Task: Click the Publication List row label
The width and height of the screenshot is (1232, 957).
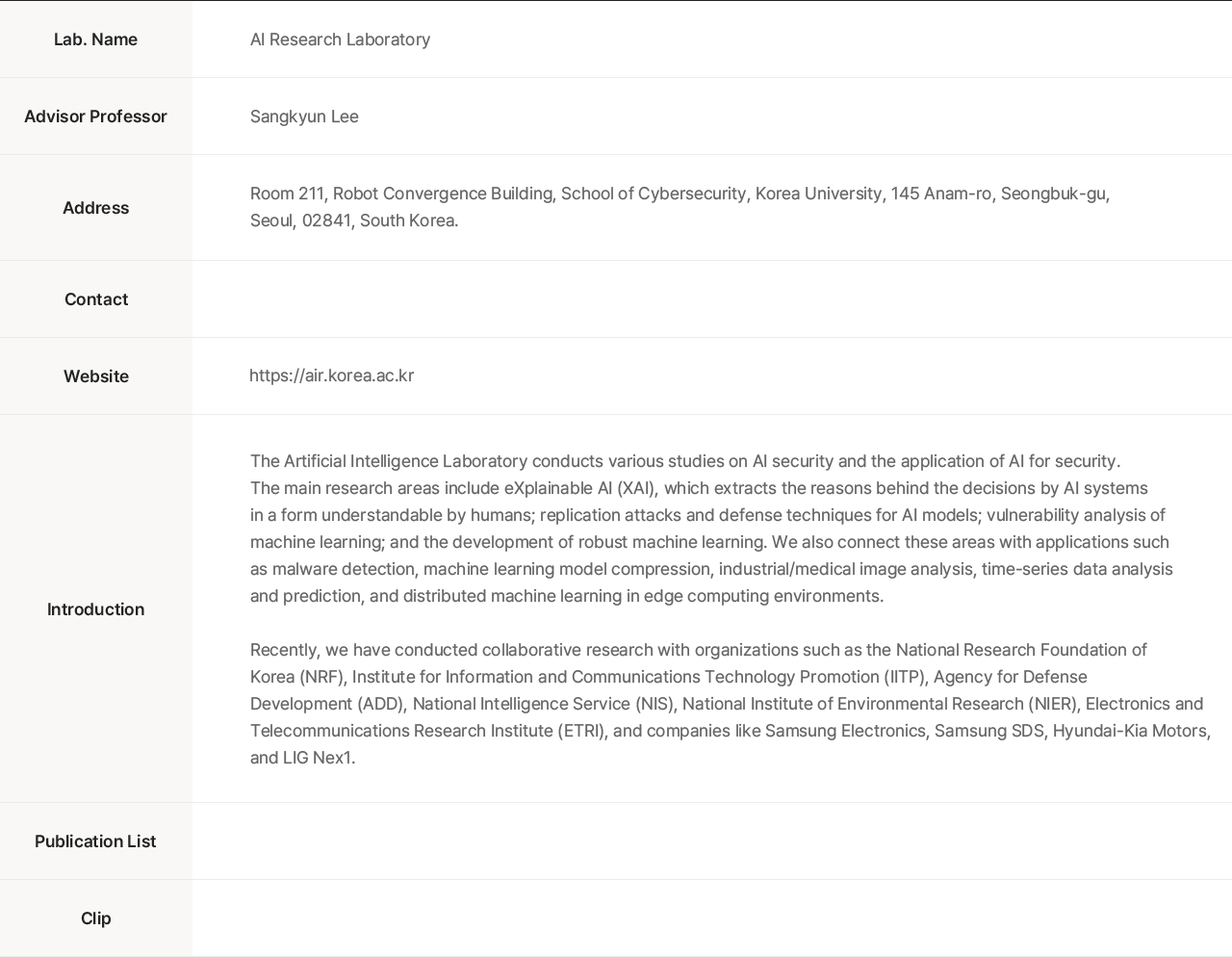Action: [x=95, y=841]
